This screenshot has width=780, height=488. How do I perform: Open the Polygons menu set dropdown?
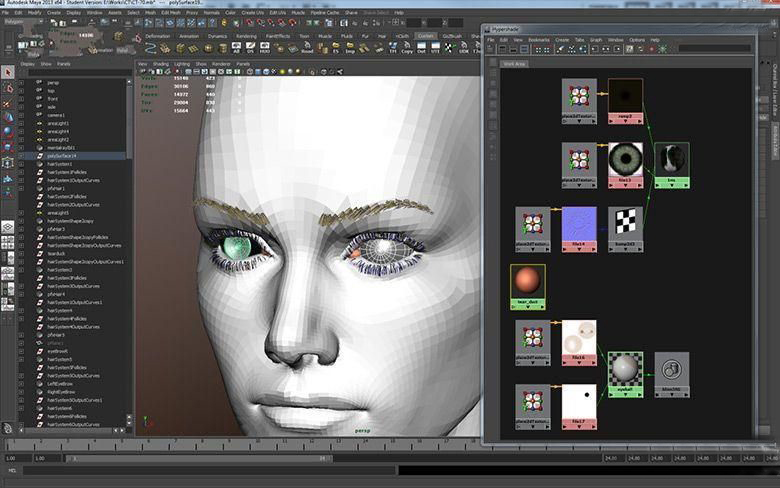pos(24,22)
